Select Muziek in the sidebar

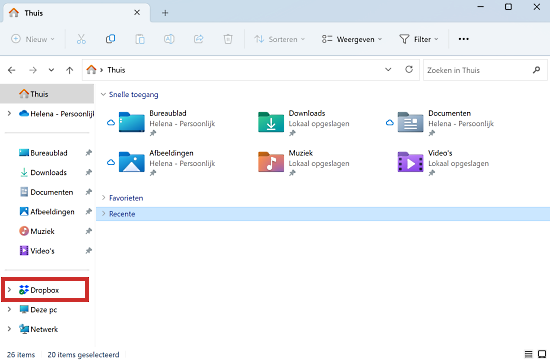(x=37, y=231)
